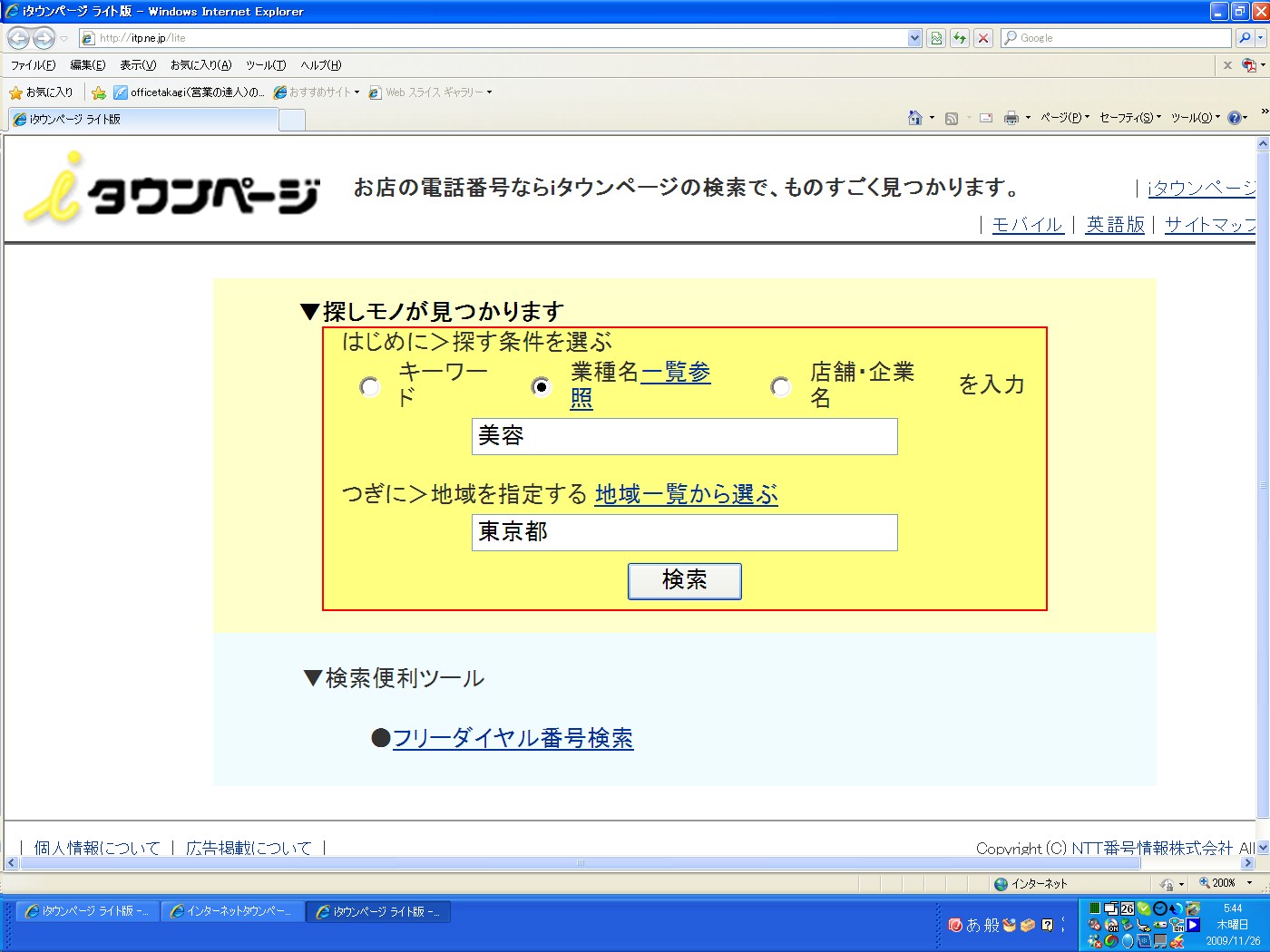This screenshot has height=952, width=1270.
Task: Click the magnifier search submit button
Action: 1244,38
